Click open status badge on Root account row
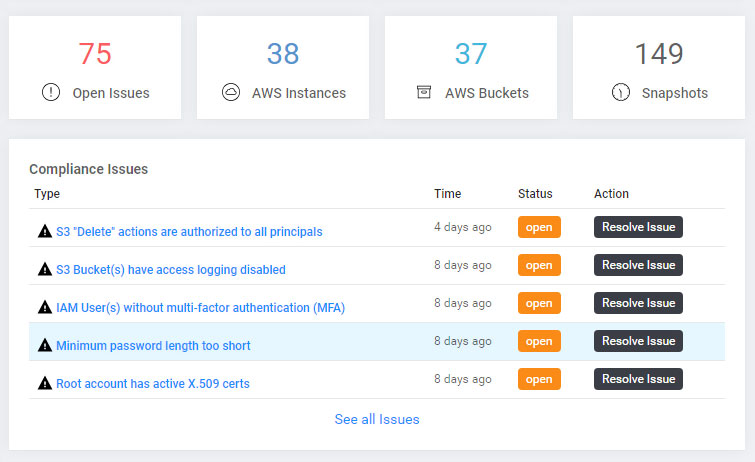Viewport: 755px width, 462px height. [x=539, y=379]
